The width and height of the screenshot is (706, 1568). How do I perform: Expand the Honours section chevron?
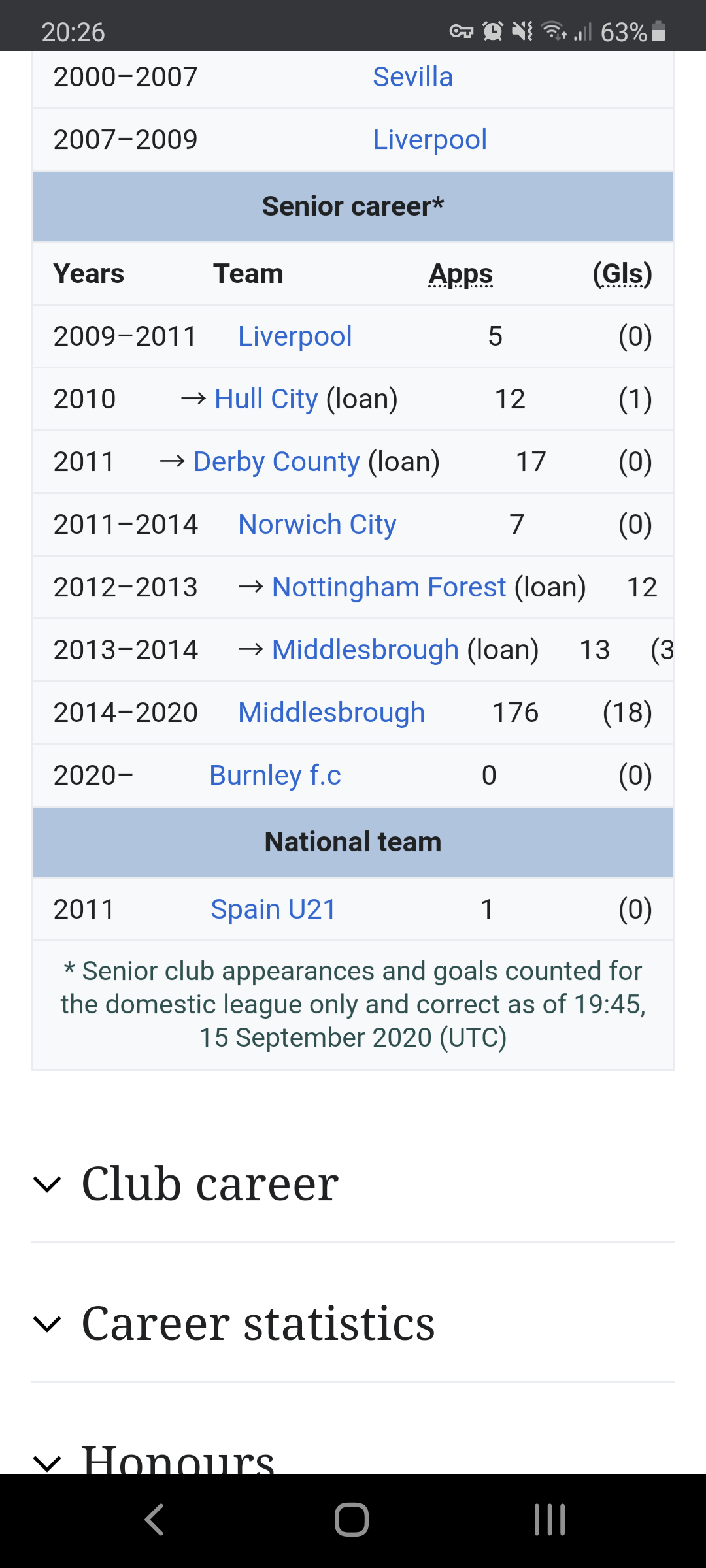click(x=47, y=1462)
